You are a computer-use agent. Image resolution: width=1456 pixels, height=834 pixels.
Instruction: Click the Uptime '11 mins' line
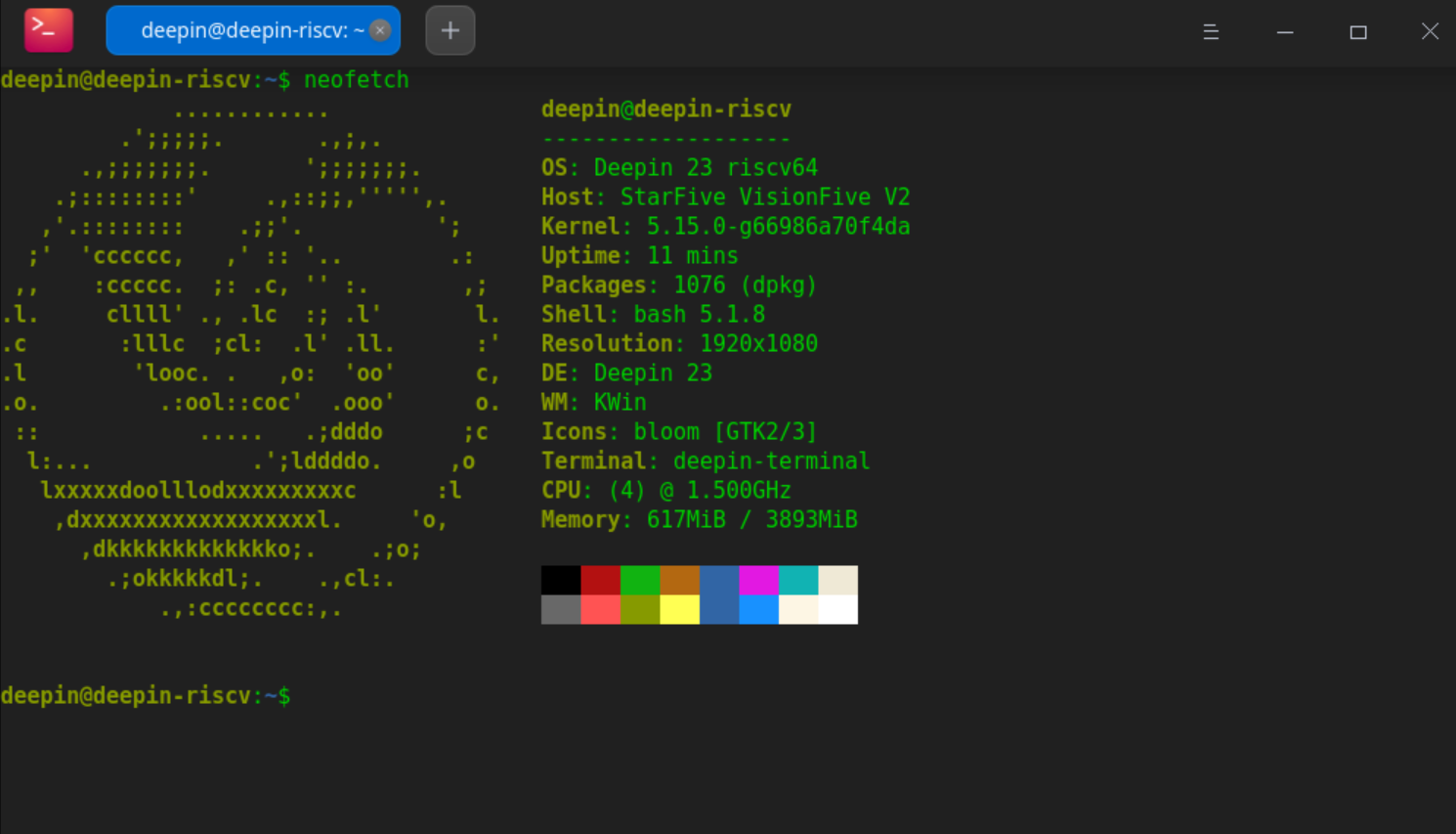tap(640, 256)
